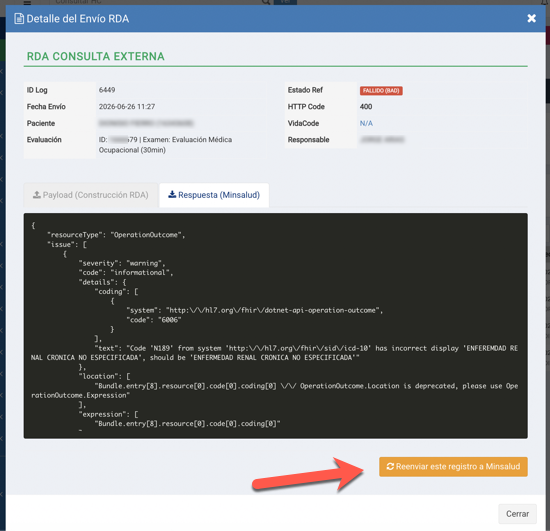Click the Estado Ref label
The height and width of the screenshot is (531, 550).
(x=305, y=90)
